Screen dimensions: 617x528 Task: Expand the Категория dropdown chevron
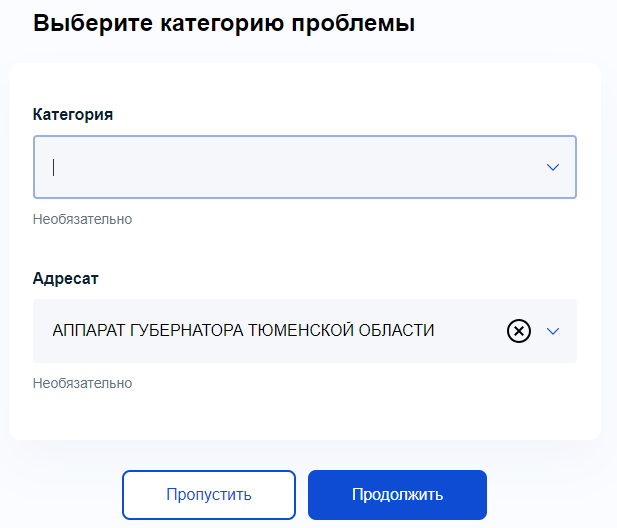point(553,167)
